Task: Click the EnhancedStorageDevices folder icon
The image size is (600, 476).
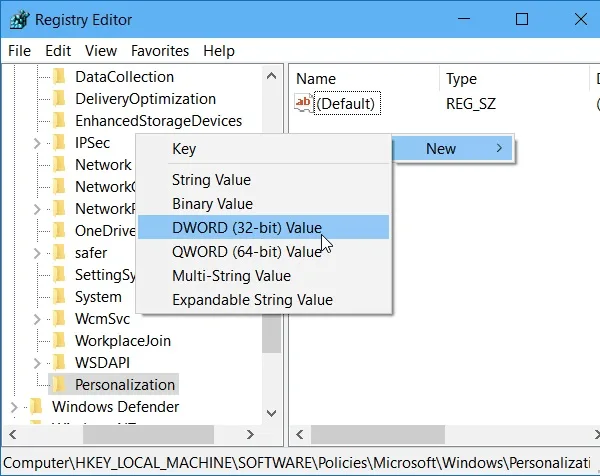Action: click(59, 121)
